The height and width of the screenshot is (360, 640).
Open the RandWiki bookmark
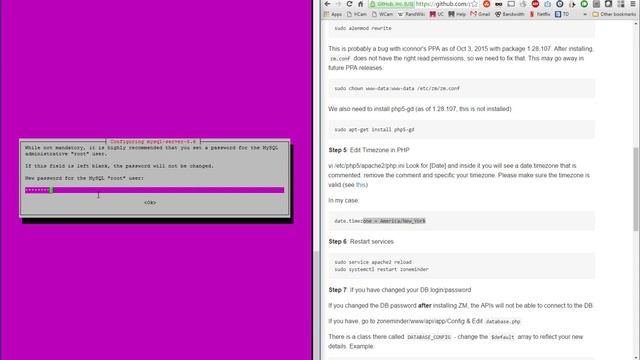(411, 14)
